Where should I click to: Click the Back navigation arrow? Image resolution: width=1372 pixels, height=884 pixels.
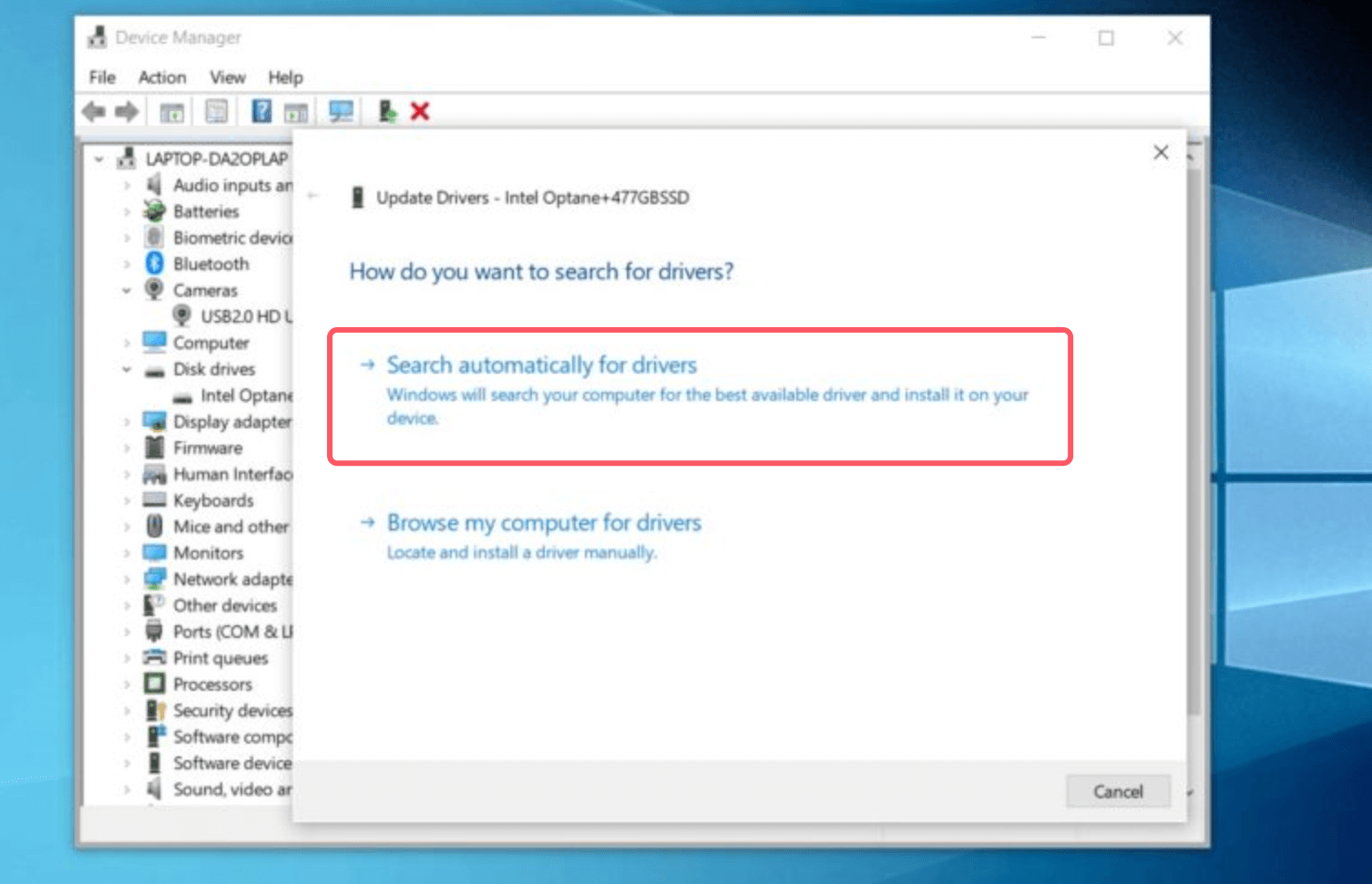92,110
